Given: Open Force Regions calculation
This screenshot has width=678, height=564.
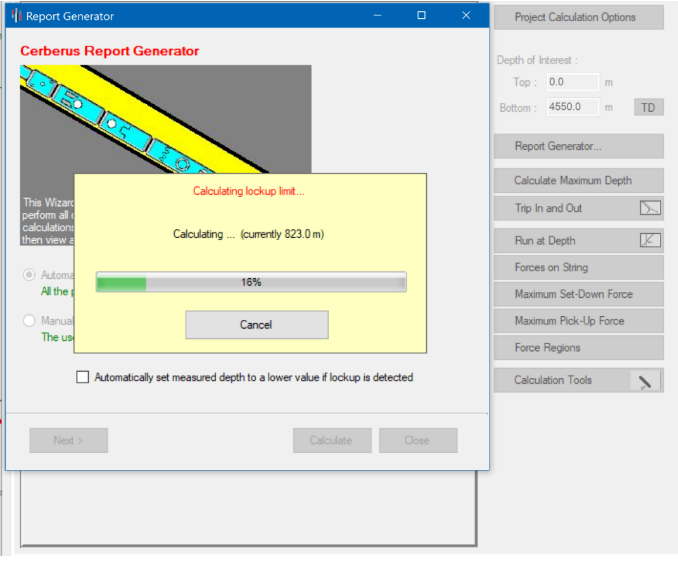Looking at the screenshot, I should point(579,348).
